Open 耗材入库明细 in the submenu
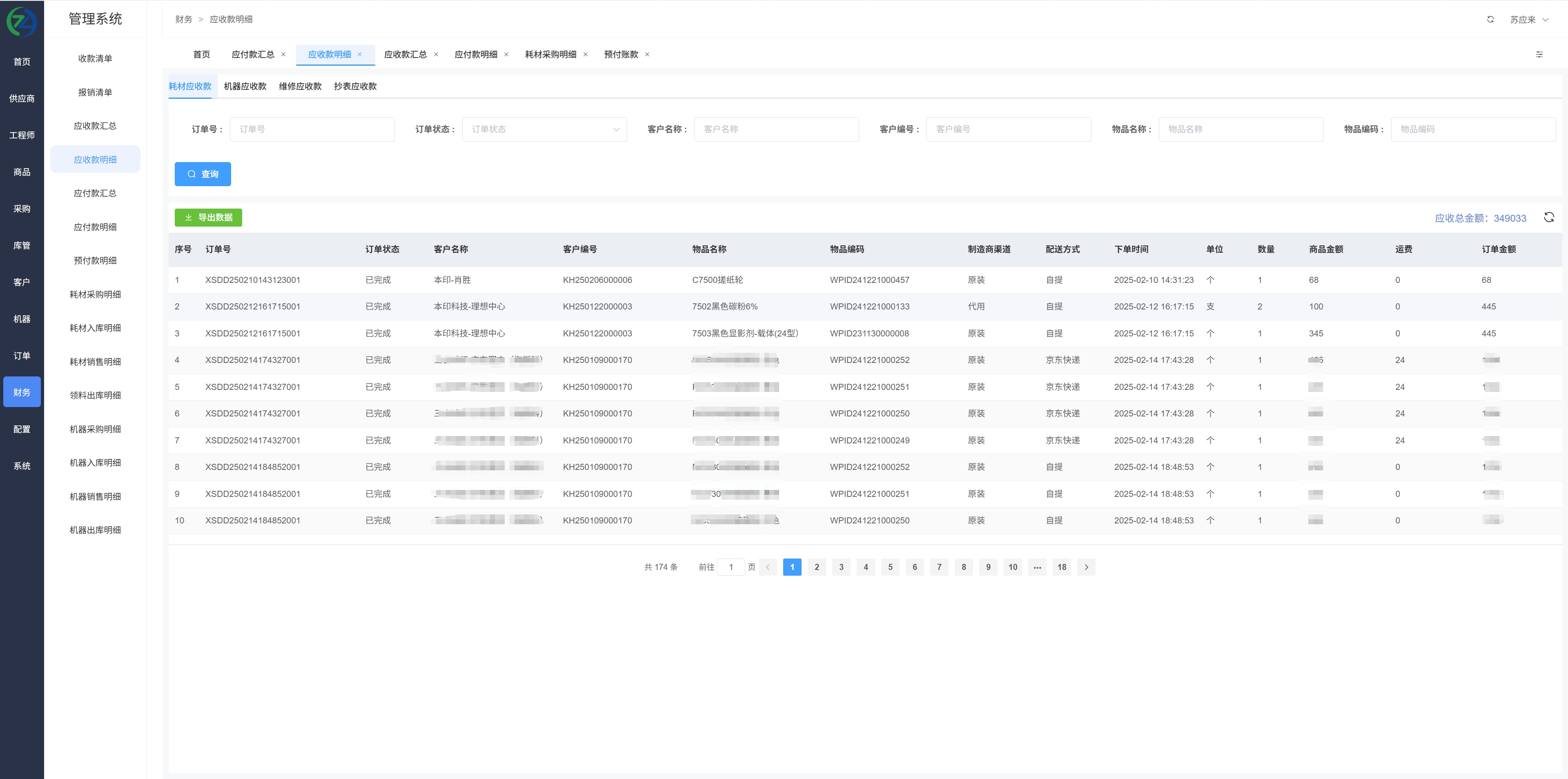This screenshot has width=1568, height=779. [x=95, y=328]
